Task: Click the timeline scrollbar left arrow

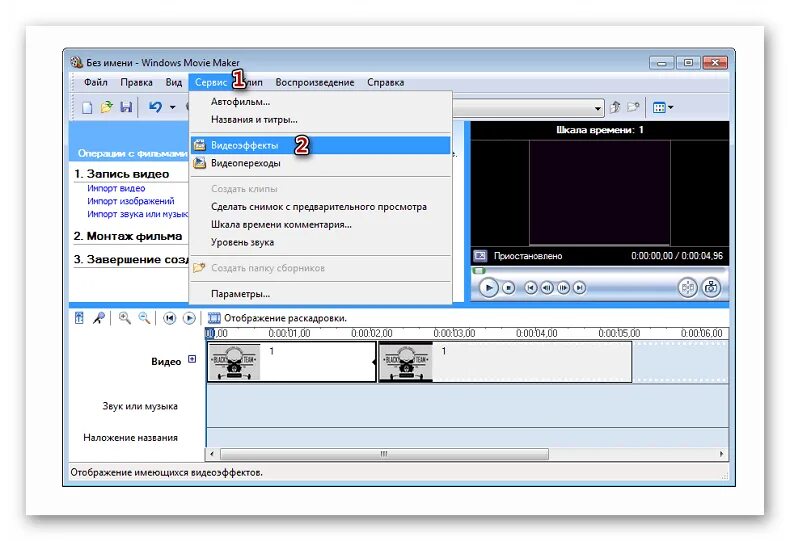Action: 212,454
